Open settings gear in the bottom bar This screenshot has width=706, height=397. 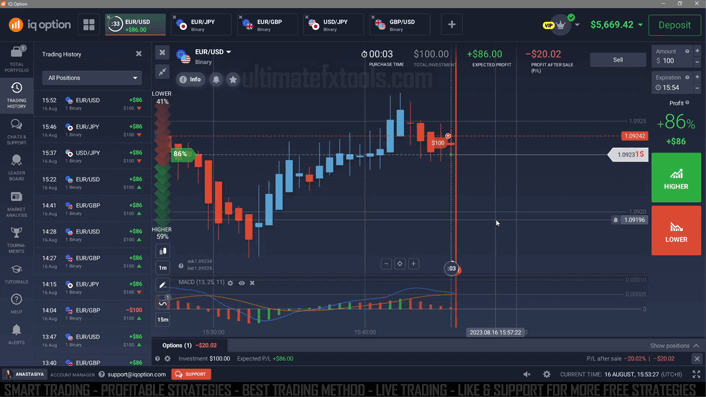coord(546,374)
